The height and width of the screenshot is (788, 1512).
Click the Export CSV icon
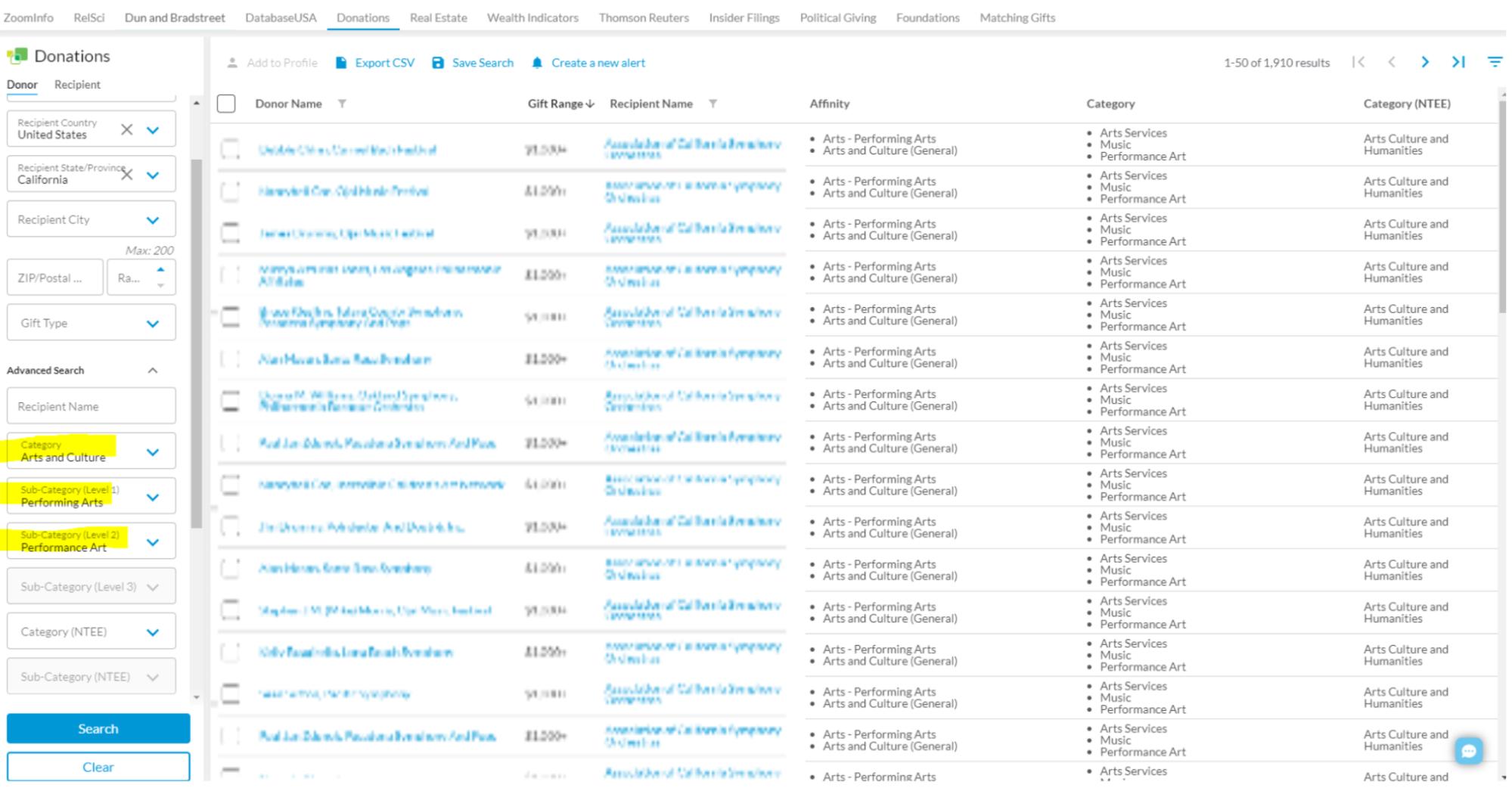pyautogui.click(x=341, y=63)
